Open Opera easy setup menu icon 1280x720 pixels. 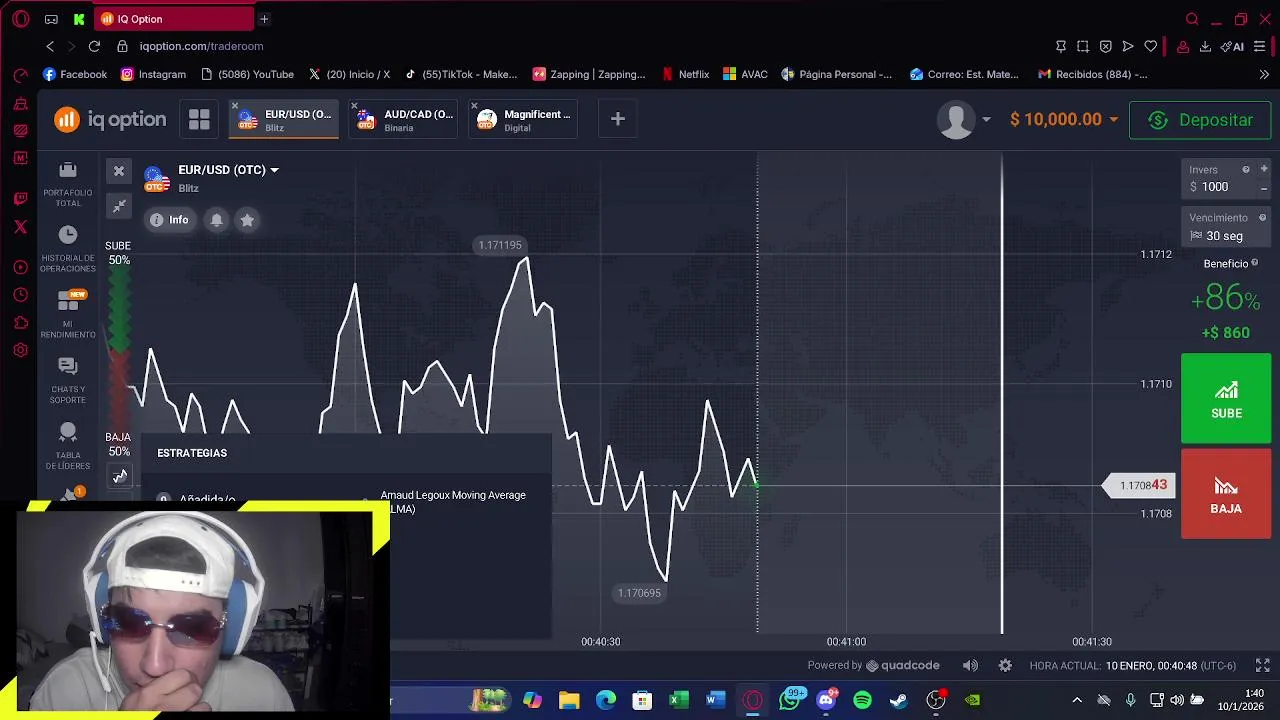[x=1260, y=46]
